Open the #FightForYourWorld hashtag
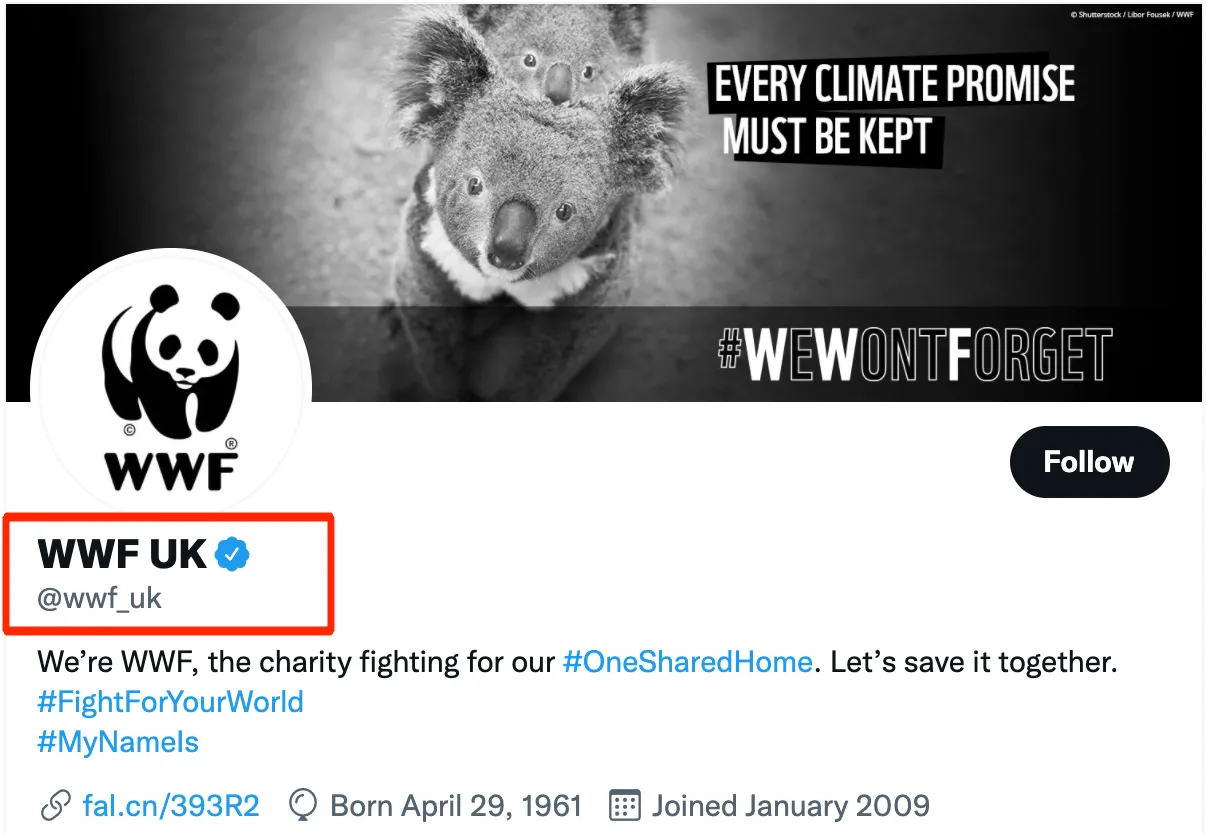 [170, 702]
